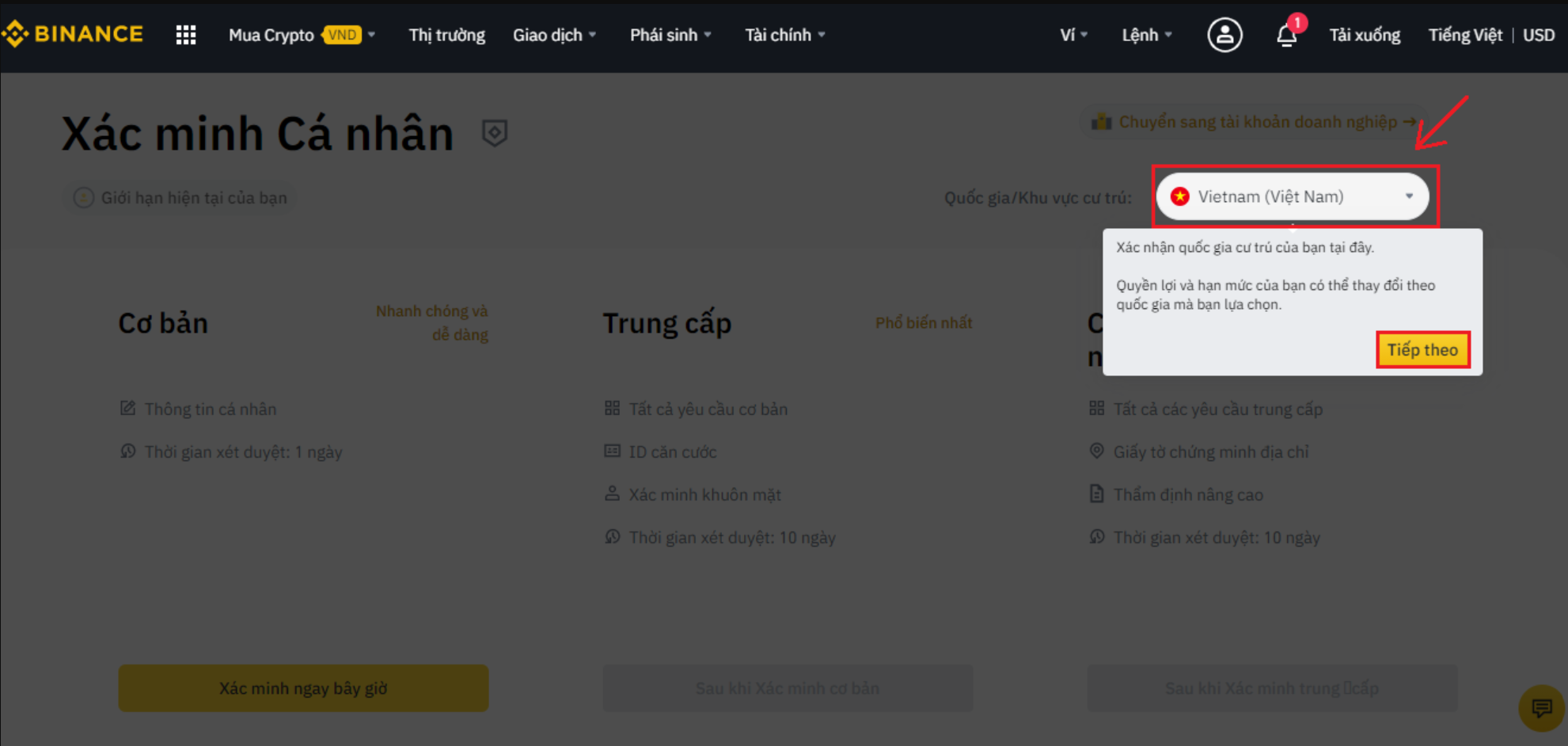
Task: Click the ID card icon beside ID căn cước
Action: coord(612,451)
